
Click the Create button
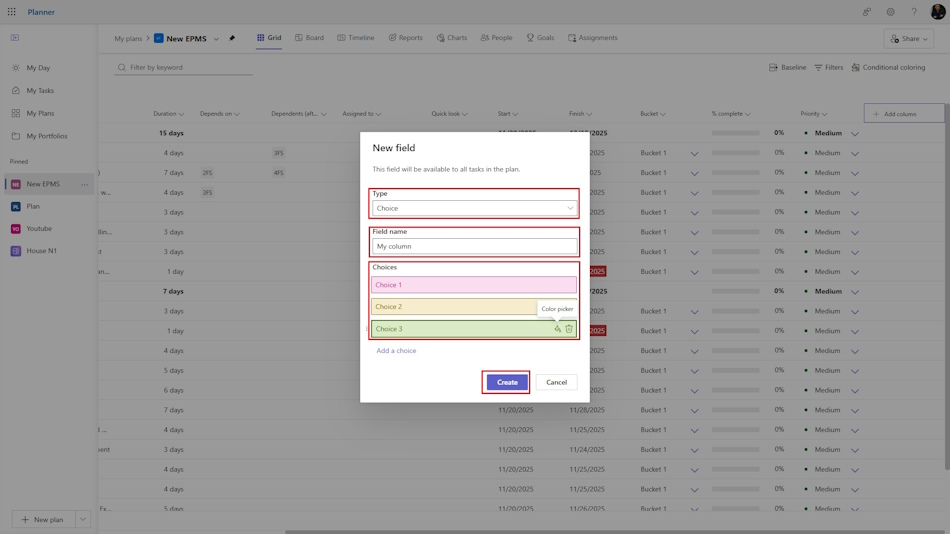click(507, 382)
